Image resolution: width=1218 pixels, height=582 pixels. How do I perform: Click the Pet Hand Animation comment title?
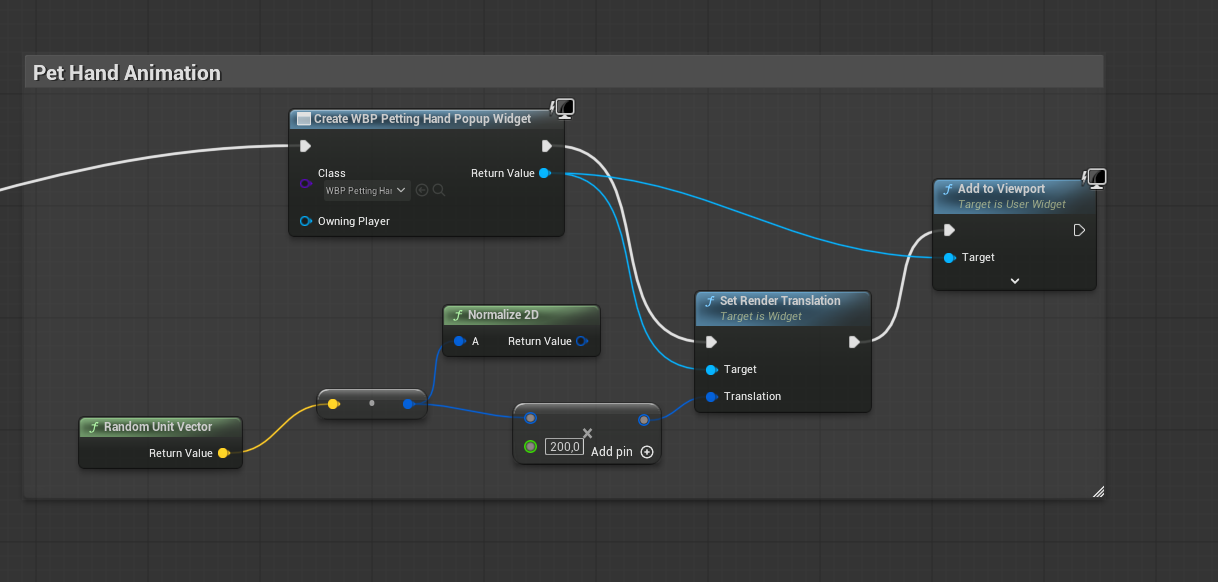127,73
